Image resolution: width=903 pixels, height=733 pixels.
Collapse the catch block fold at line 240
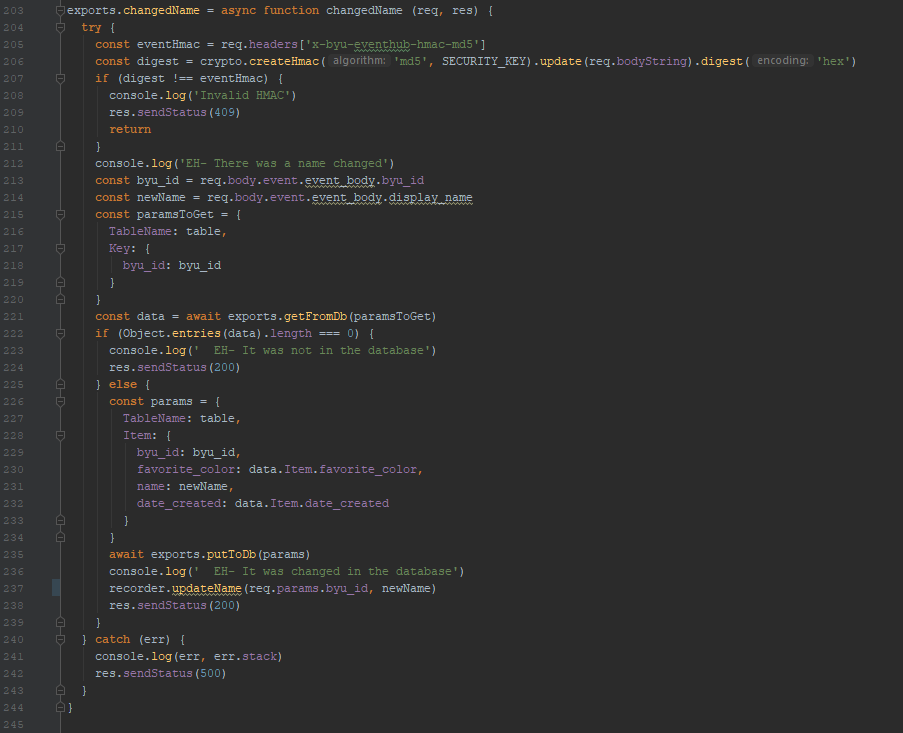click(x=60, y=639)
